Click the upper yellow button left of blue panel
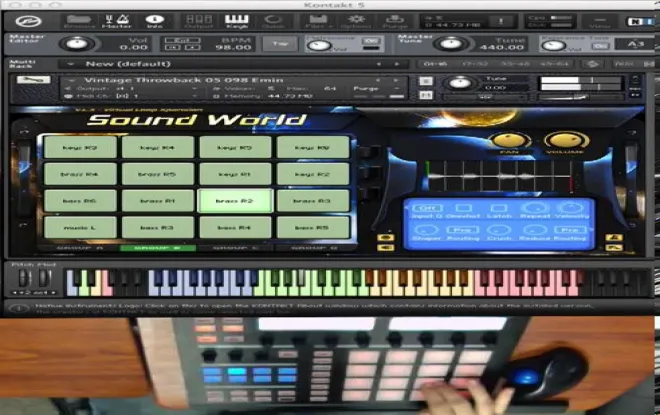 click(x=385, y=237)
